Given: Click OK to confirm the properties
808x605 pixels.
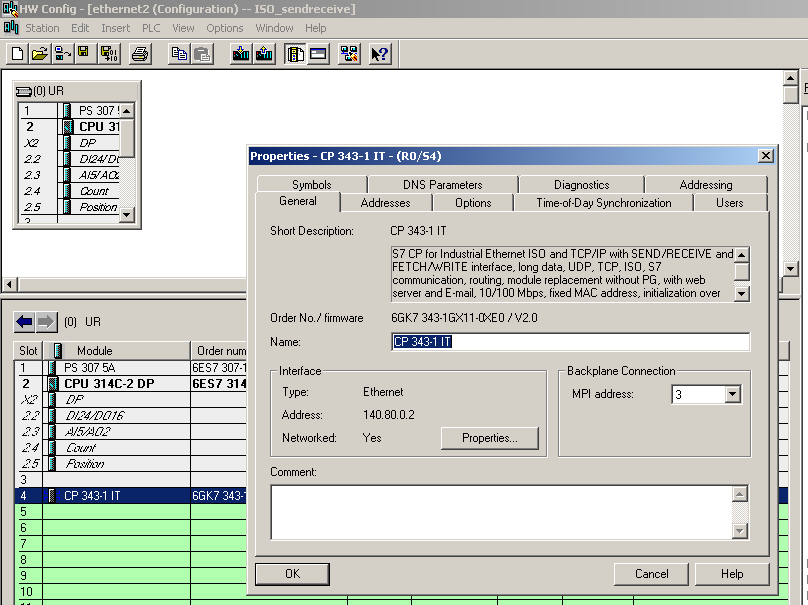Looking at the screenshot, I should click(x=292, y=574).
